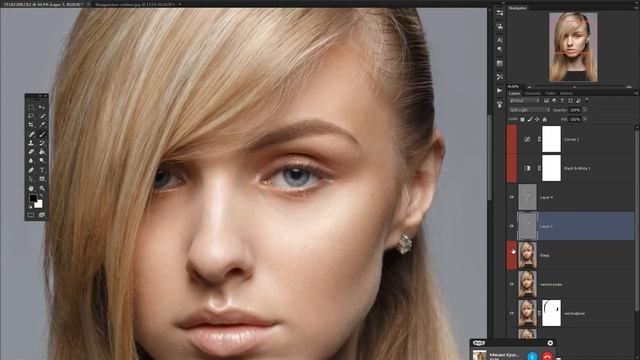Image resolution: width=640 pixels, height=360 pixels.
Task: Click the background white color swatch
Action: [39, 204]
